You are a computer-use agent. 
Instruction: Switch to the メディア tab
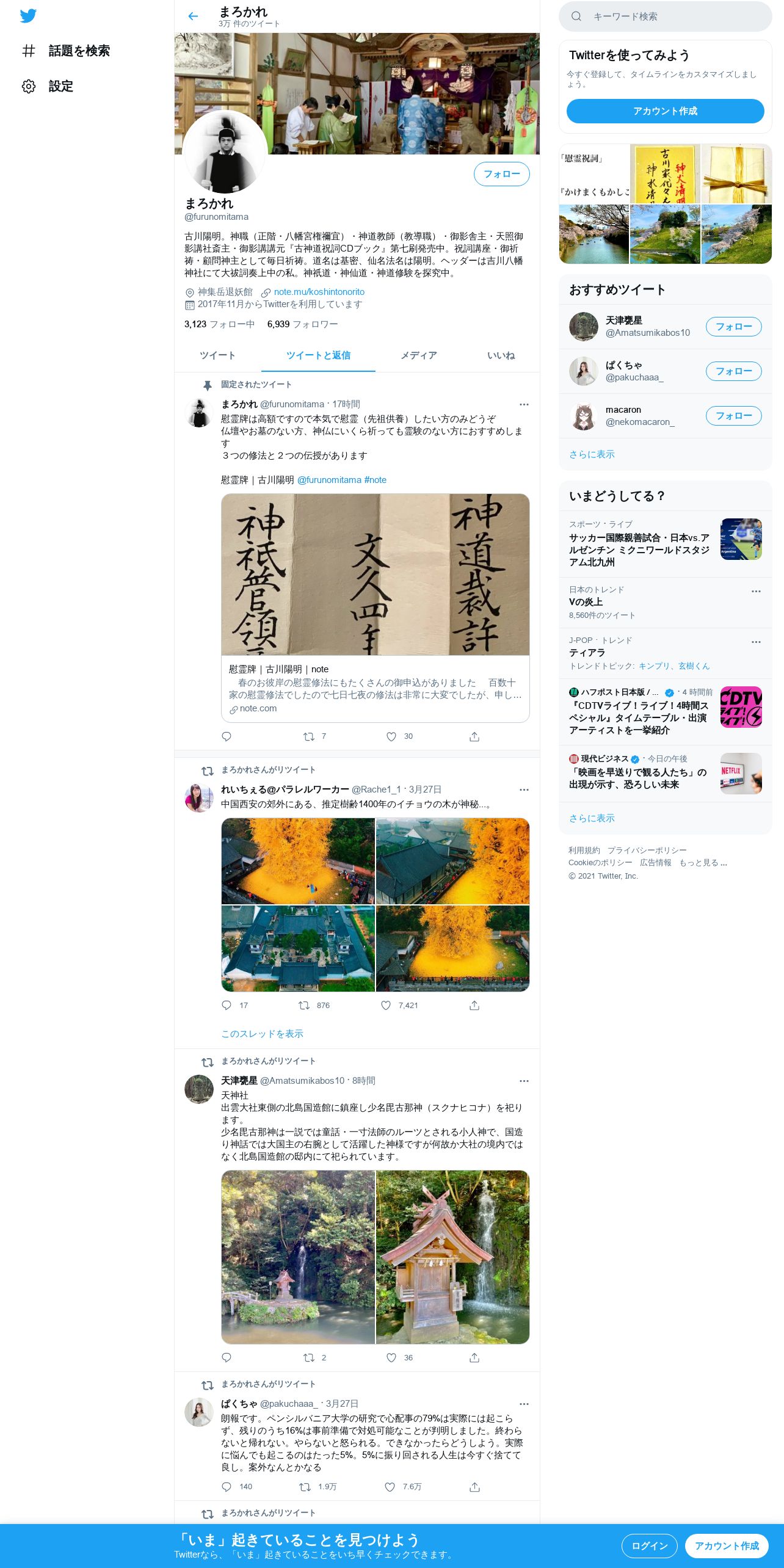coord(419,355)
